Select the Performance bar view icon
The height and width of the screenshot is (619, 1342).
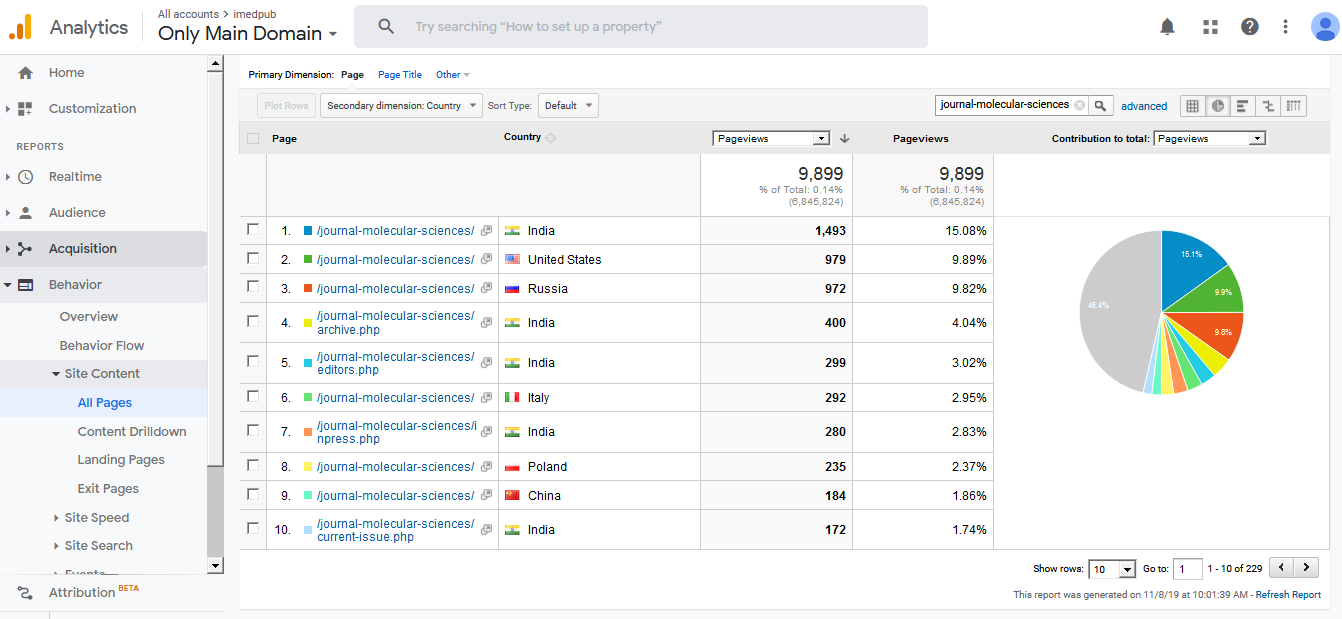[1243, 106]
